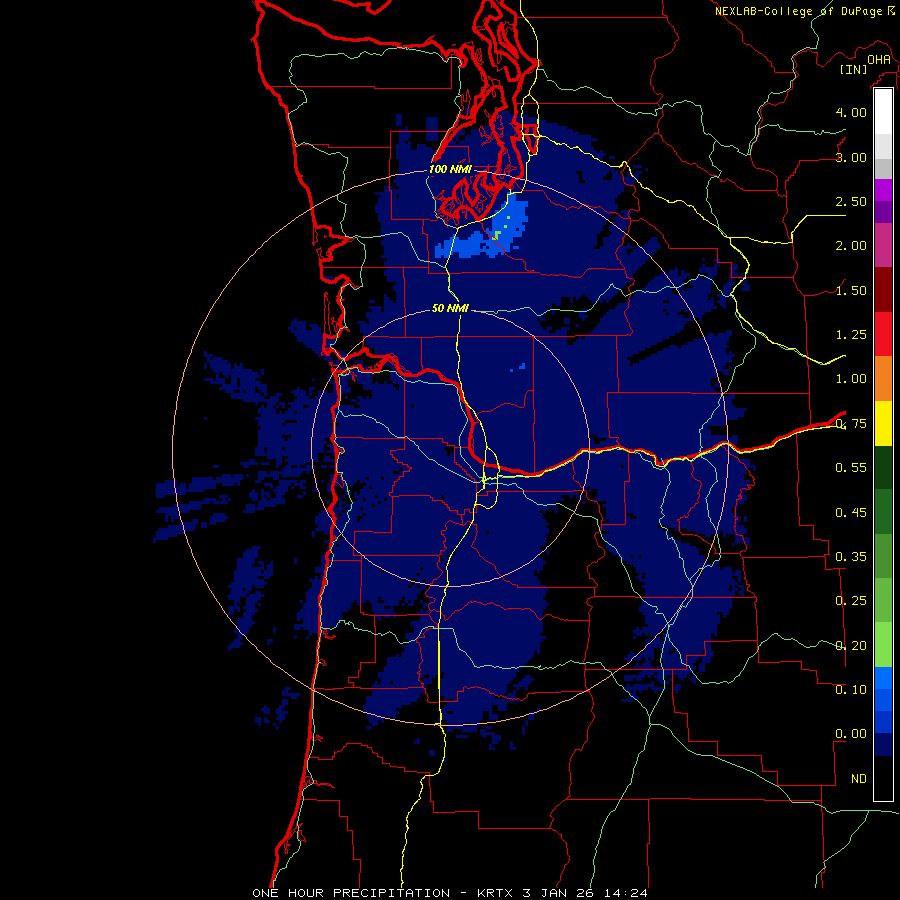Viewport: 900px width, 900px height.
Task: Click the 3.00 legend value
Action: (851, 157)
